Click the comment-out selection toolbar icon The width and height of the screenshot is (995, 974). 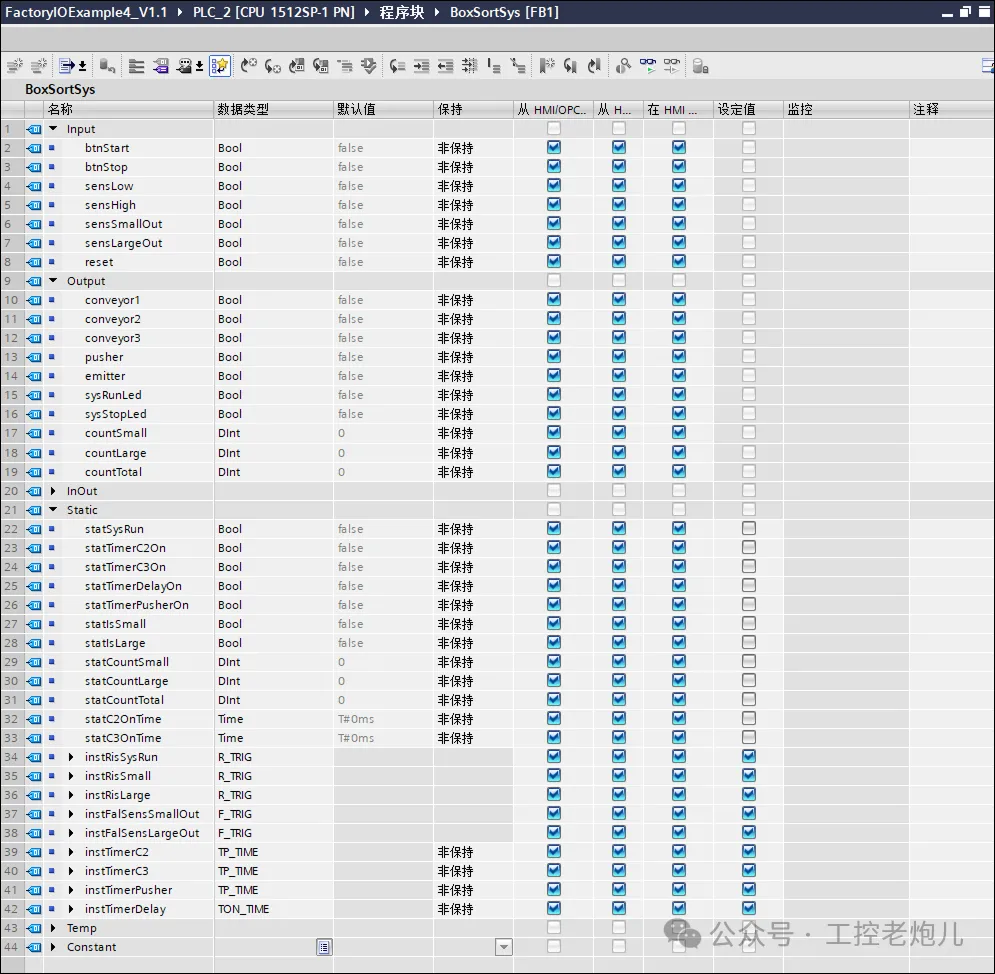[470, 65]
